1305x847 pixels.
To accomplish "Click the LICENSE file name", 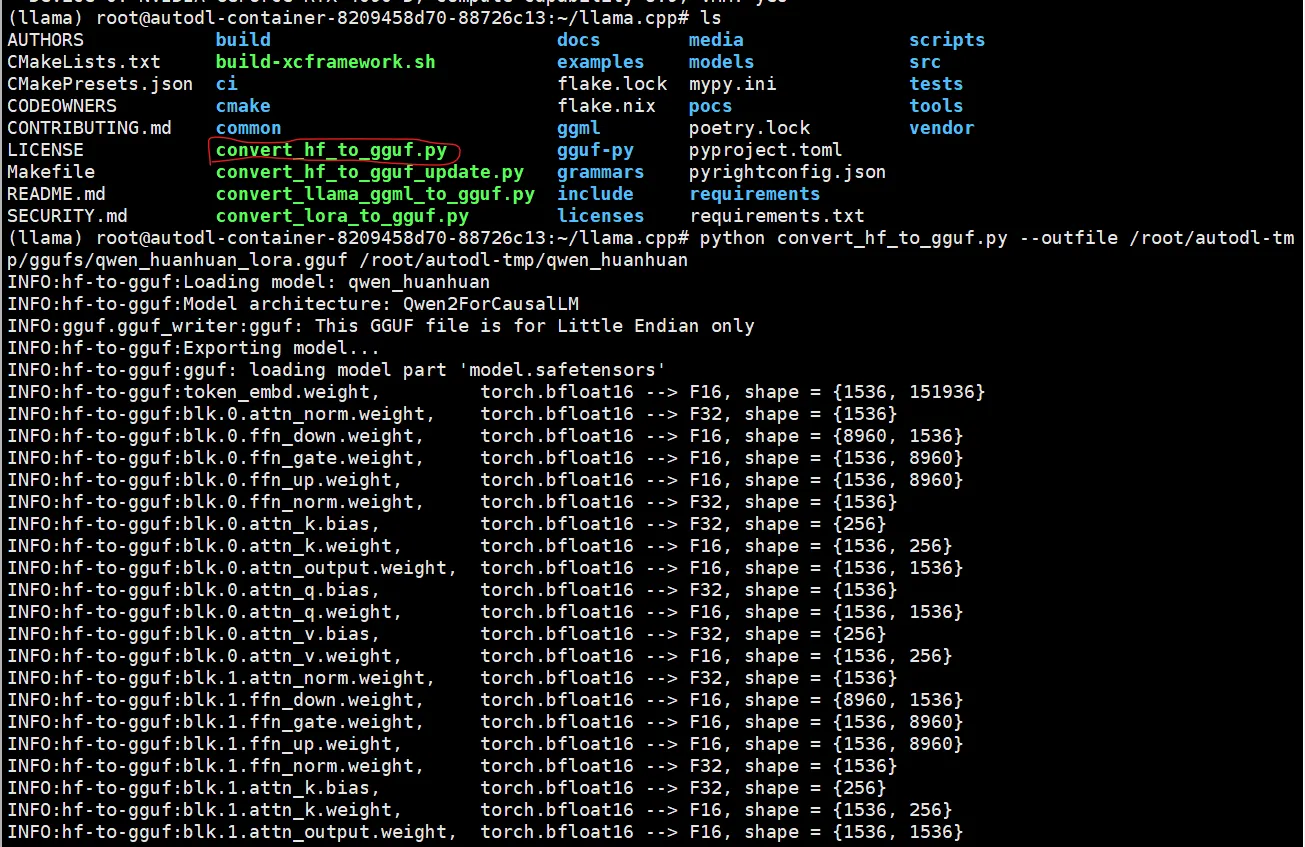I will pyautogui.click(x=46, y=150).
